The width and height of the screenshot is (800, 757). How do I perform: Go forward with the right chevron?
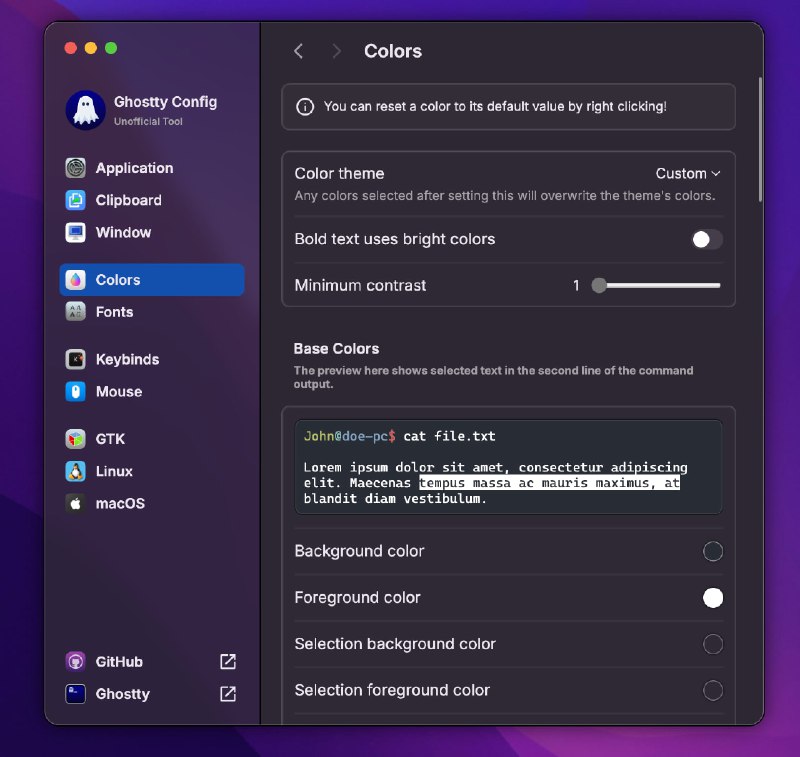[x=336, y=51]
